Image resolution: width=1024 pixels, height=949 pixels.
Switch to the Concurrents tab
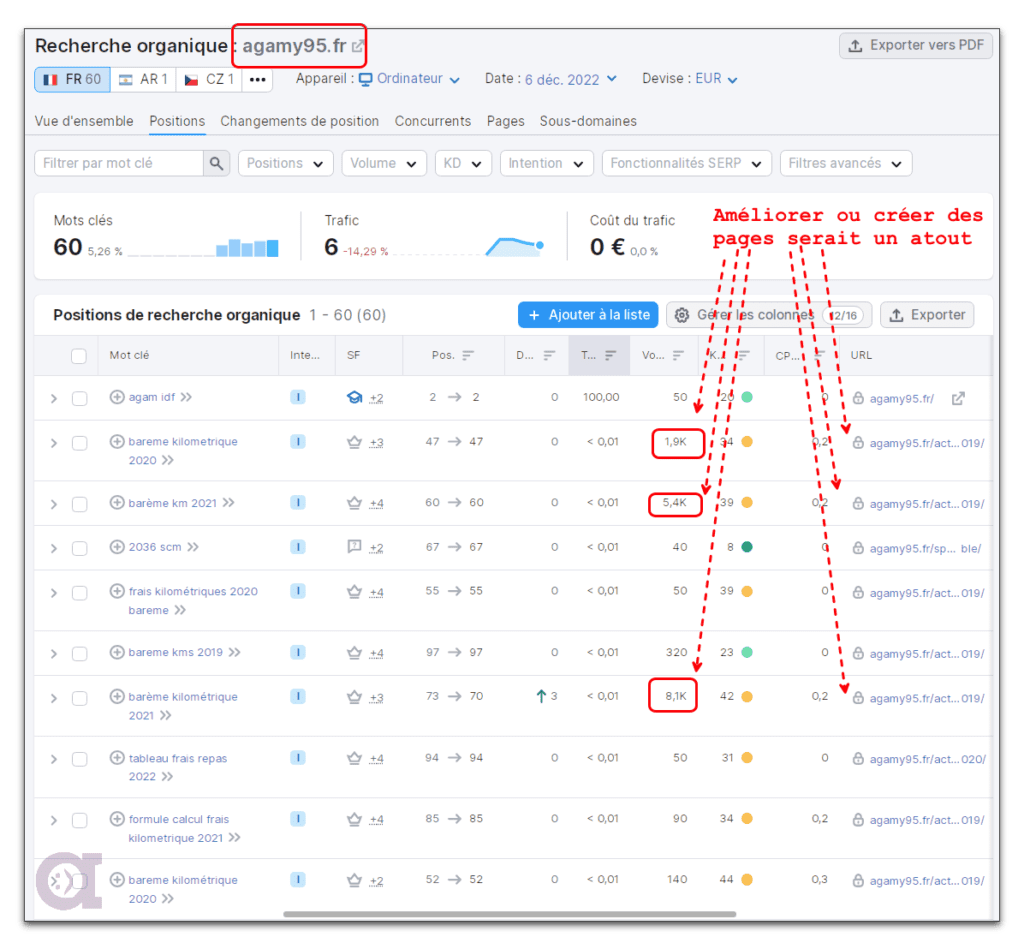(x=432, y=121)
